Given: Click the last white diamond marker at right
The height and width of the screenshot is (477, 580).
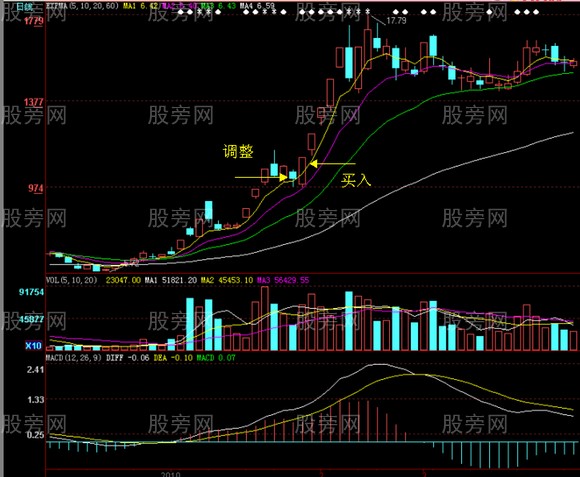Looking at the screenshot, I should click(x=536, y=12).
